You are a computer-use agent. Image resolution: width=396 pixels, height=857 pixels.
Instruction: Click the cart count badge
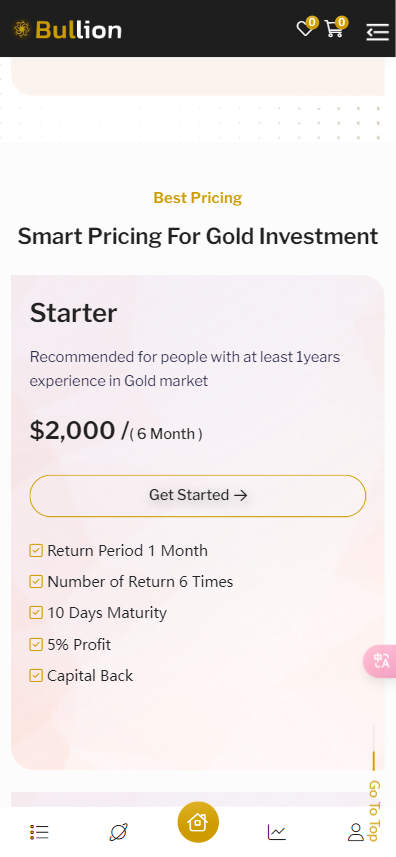[341, 22]
